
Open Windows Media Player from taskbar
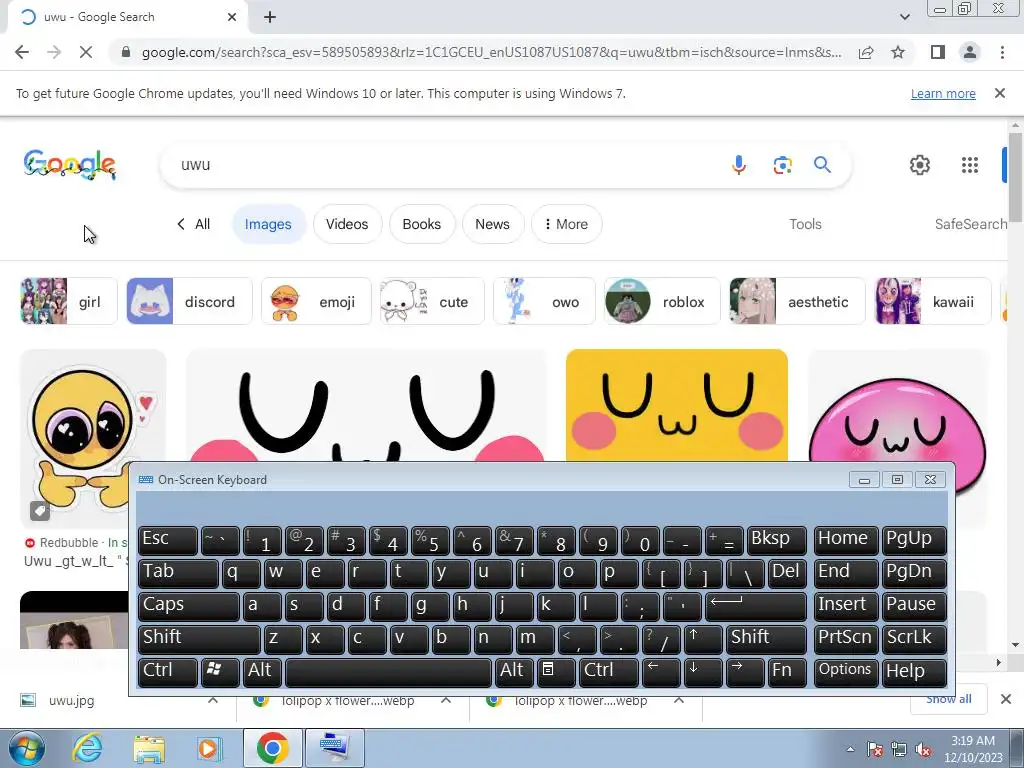209,748
